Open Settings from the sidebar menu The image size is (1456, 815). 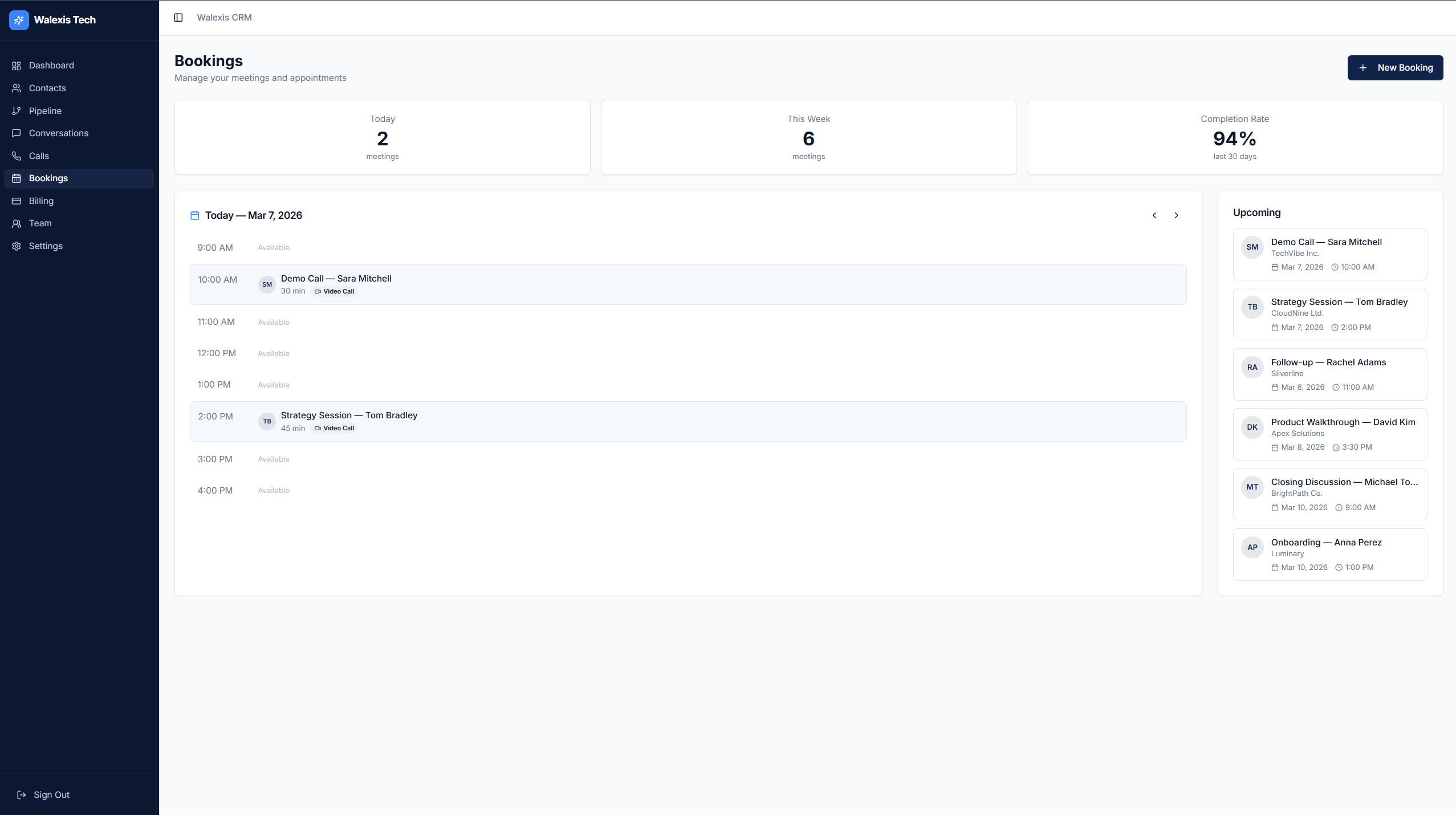(x=46, y=246)
